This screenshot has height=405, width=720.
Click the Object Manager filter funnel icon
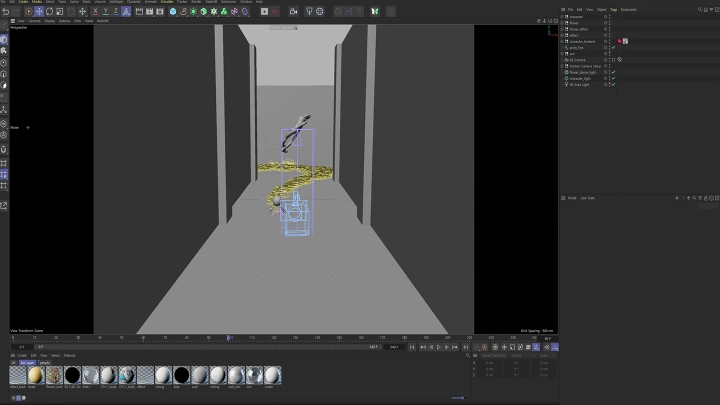711,9
